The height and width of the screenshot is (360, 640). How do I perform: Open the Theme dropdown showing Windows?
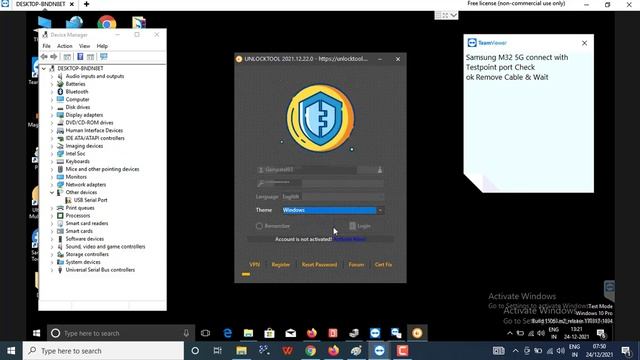[333, 210]
